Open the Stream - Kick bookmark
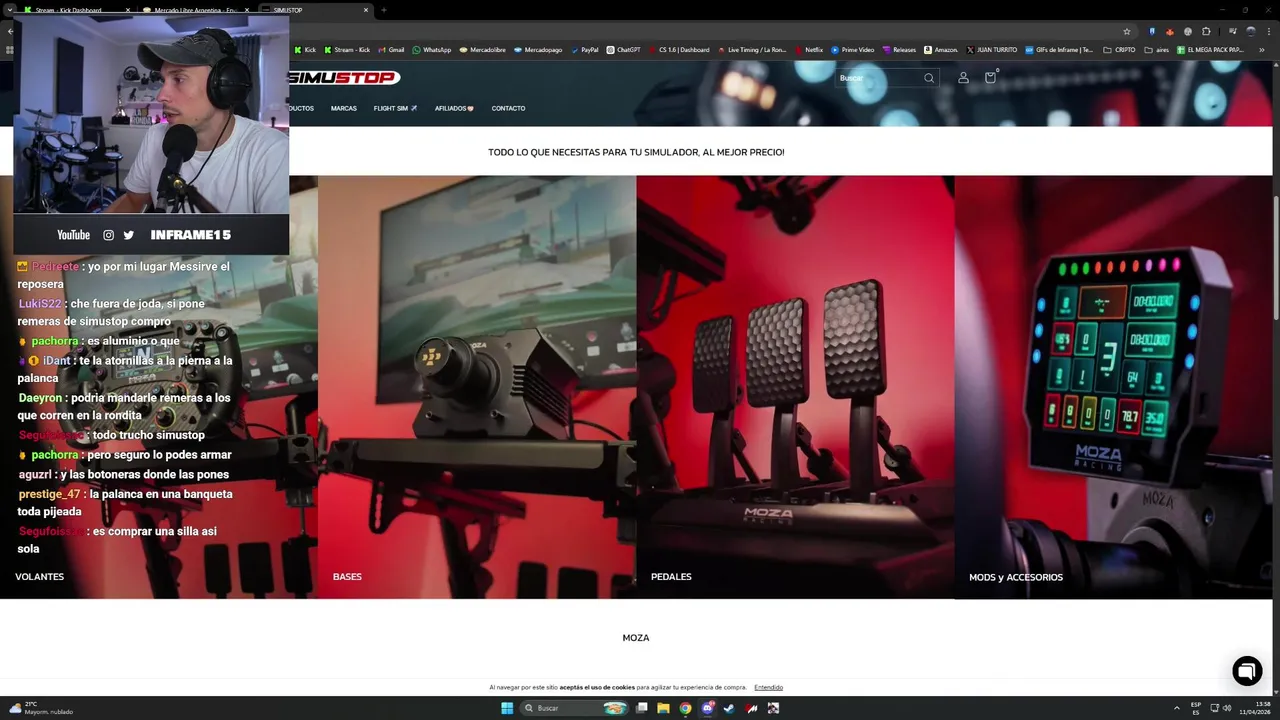The height and width of the screenshot is (720, 1280). pos(347,49)
